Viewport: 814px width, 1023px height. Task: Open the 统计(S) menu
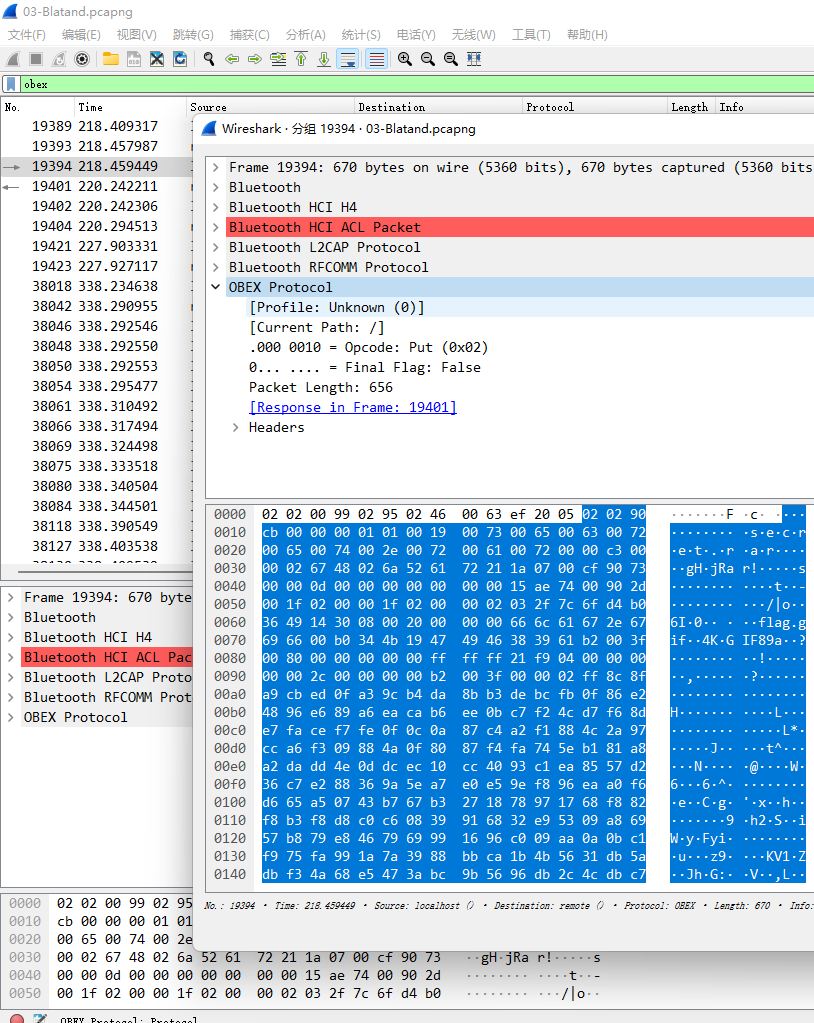pos(361,35)
